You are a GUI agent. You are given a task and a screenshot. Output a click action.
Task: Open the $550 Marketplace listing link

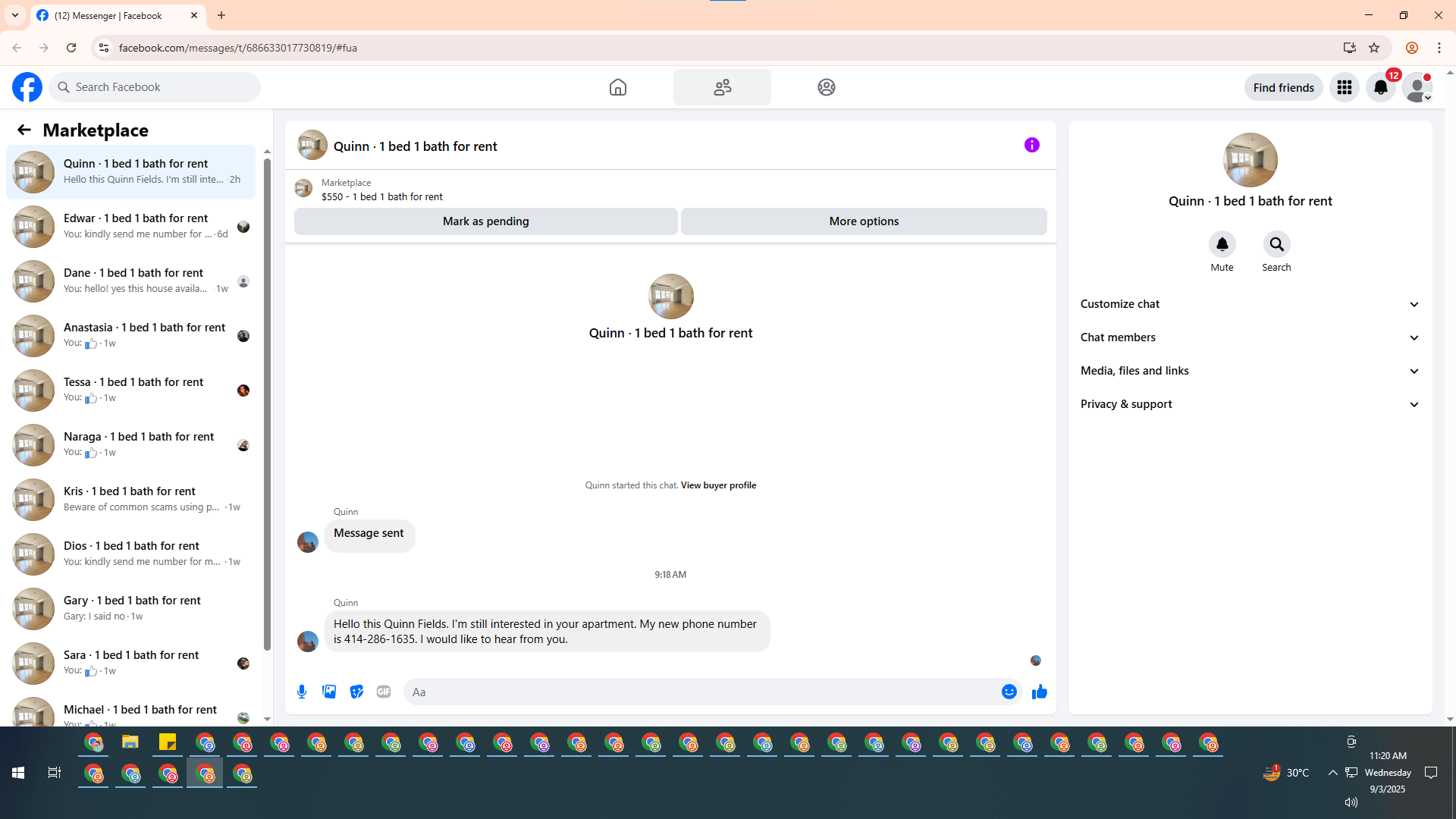point(381,196)
